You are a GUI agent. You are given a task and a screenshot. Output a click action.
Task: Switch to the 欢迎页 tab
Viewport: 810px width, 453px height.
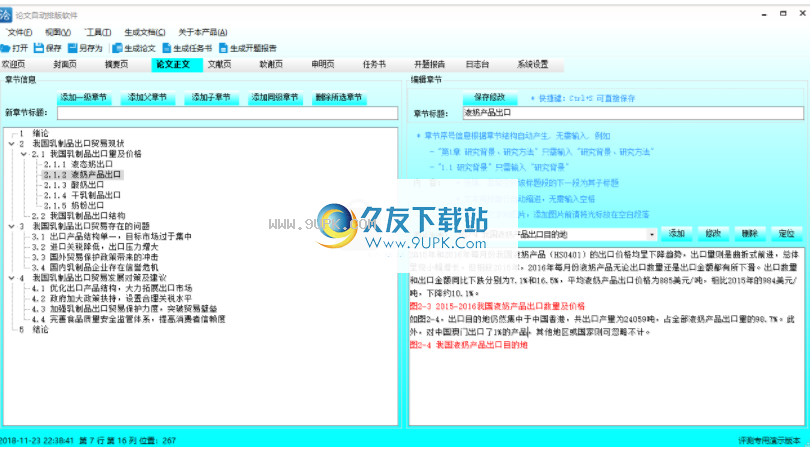pos(13,65)
